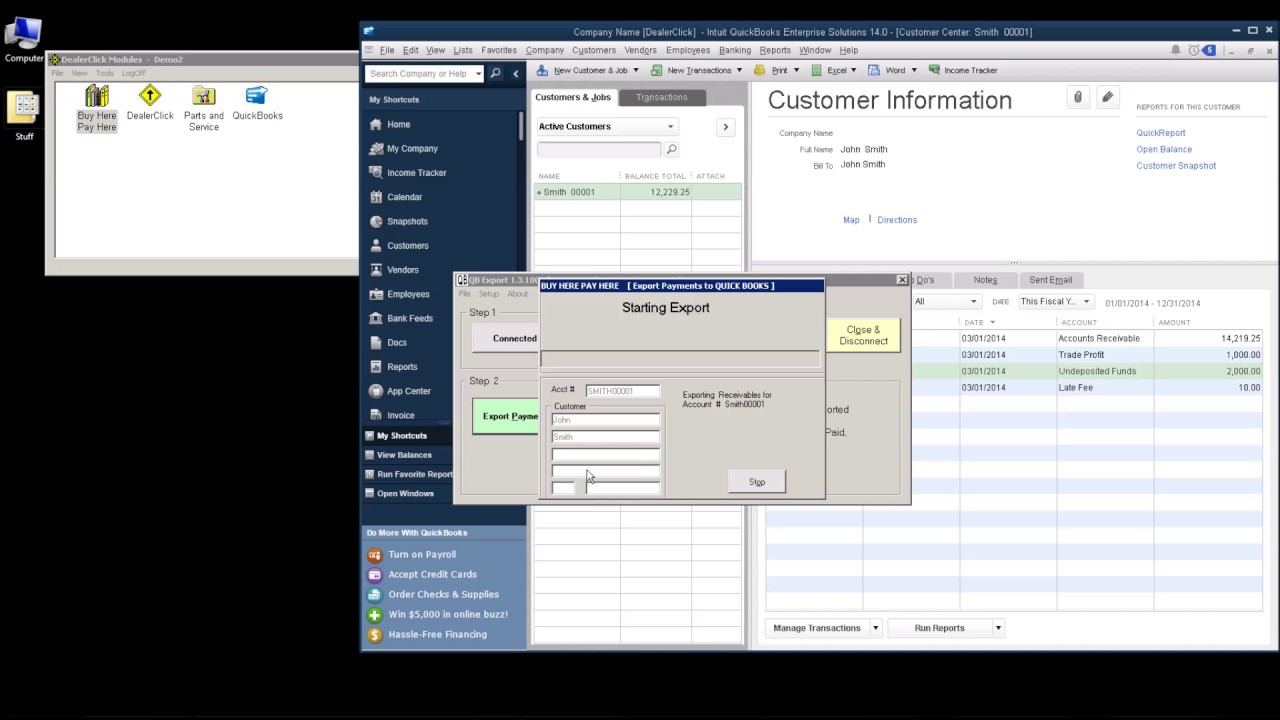
Task: Click the customer name search field
Action: [x=599, y=150]
